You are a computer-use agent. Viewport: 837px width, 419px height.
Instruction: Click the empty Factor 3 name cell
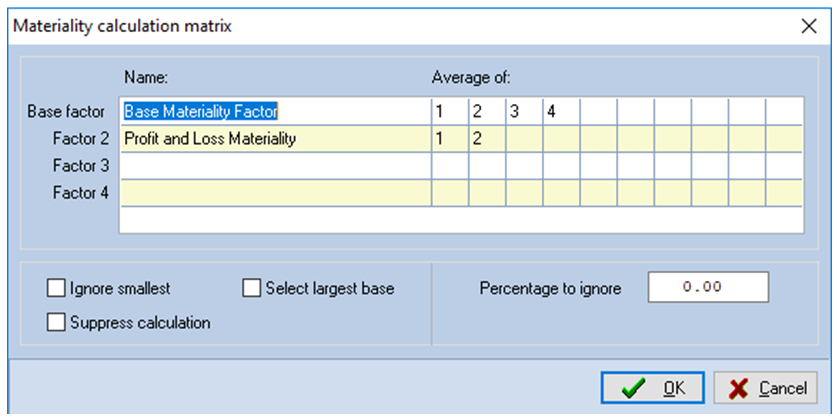pos(275,166)
